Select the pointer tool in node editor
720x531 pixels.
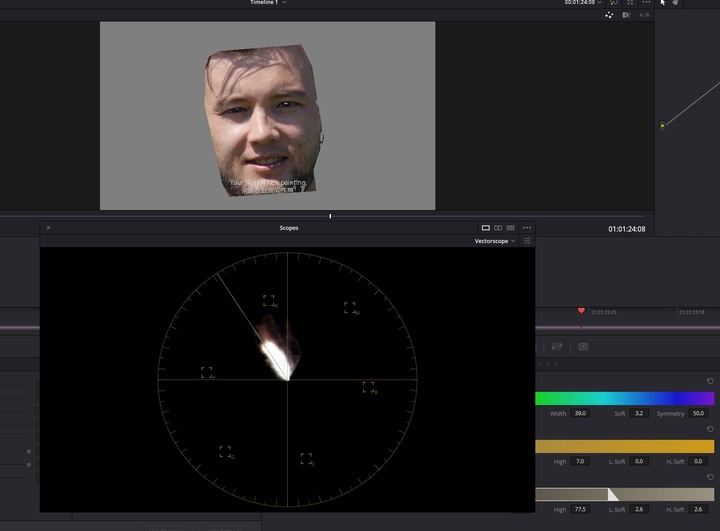(663, 2)
